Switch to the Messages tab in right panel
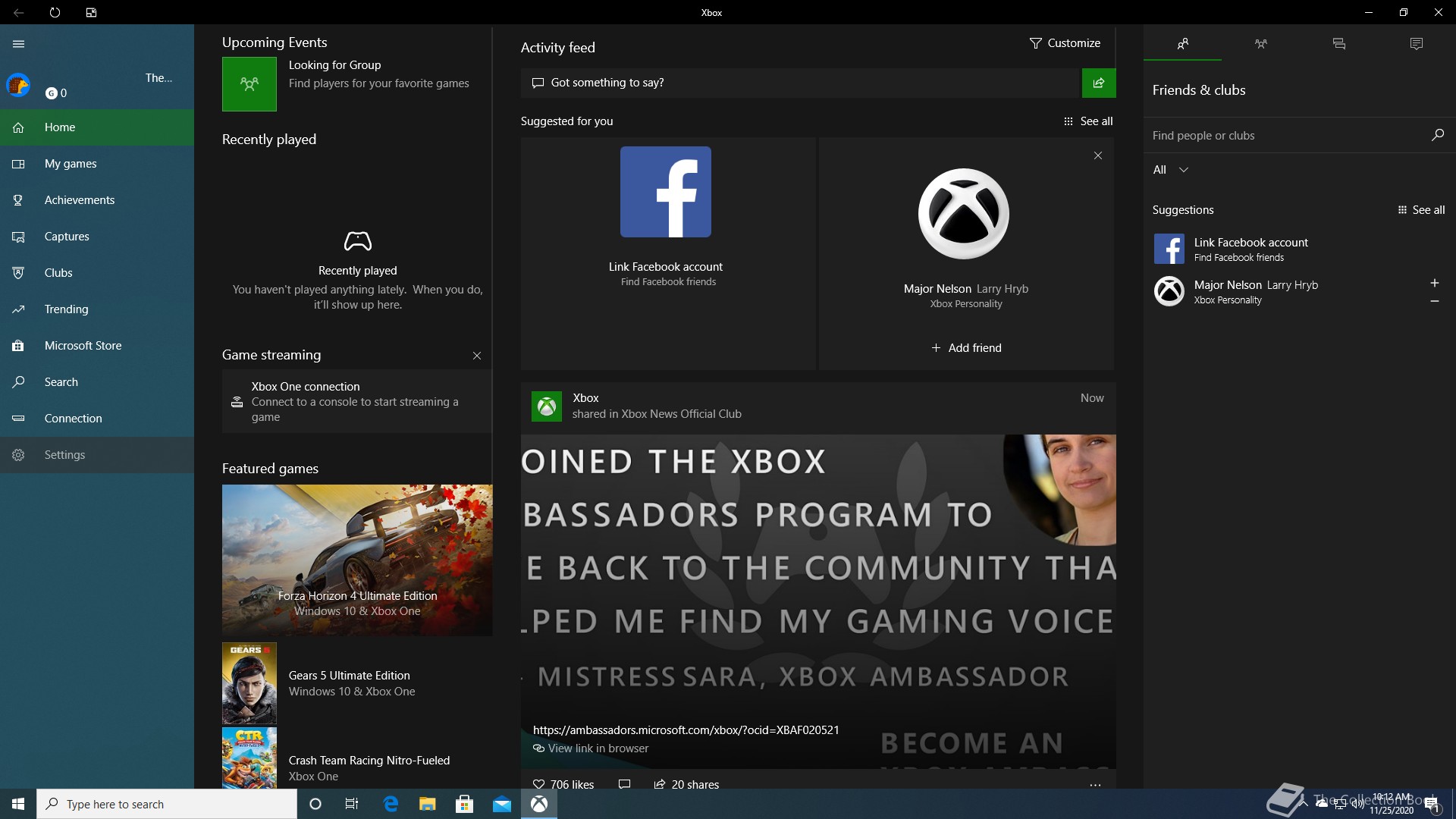Viewport: 1456px width, 819px height. click(1339, 44)
